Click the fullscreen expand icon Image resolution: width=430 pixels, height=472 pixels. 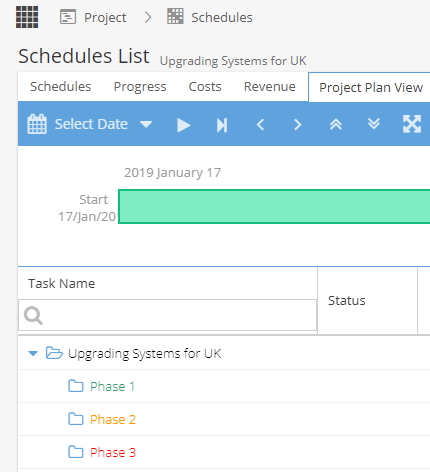(412, 124)
